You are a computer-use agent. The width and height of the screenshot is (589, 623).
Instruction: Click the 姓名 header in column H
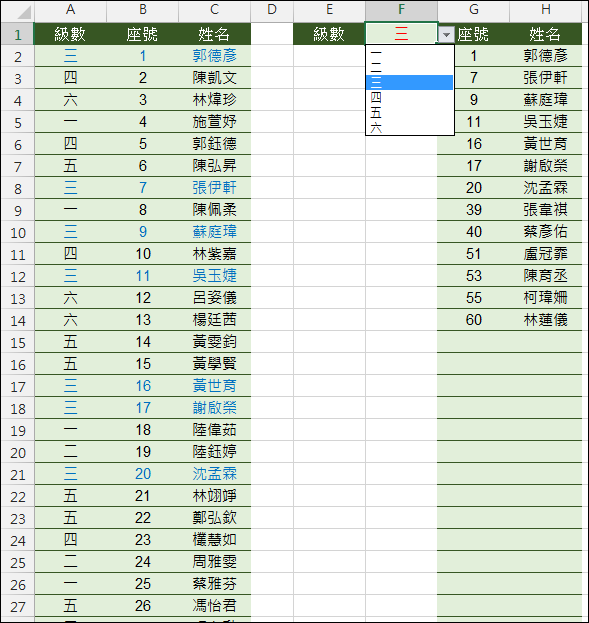(546, 34)
